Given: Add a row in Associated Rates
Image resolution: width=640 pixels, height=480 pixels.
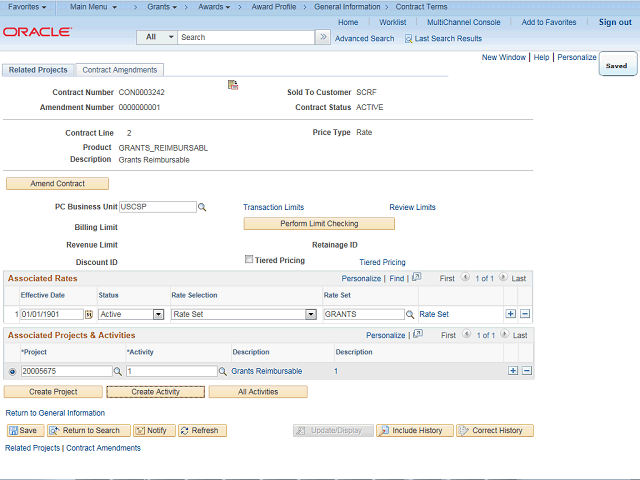Looking at the screenshot, I should pyautogui.click(x=512, y=314).
